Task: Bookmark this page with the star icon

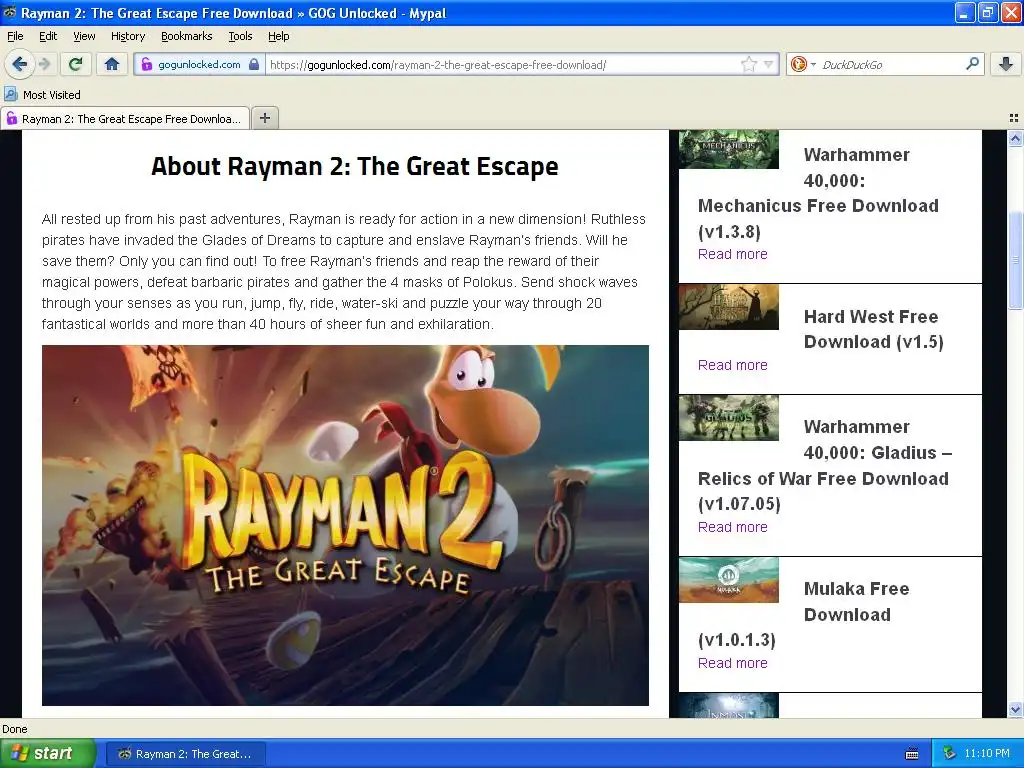Action: point(748,64)
